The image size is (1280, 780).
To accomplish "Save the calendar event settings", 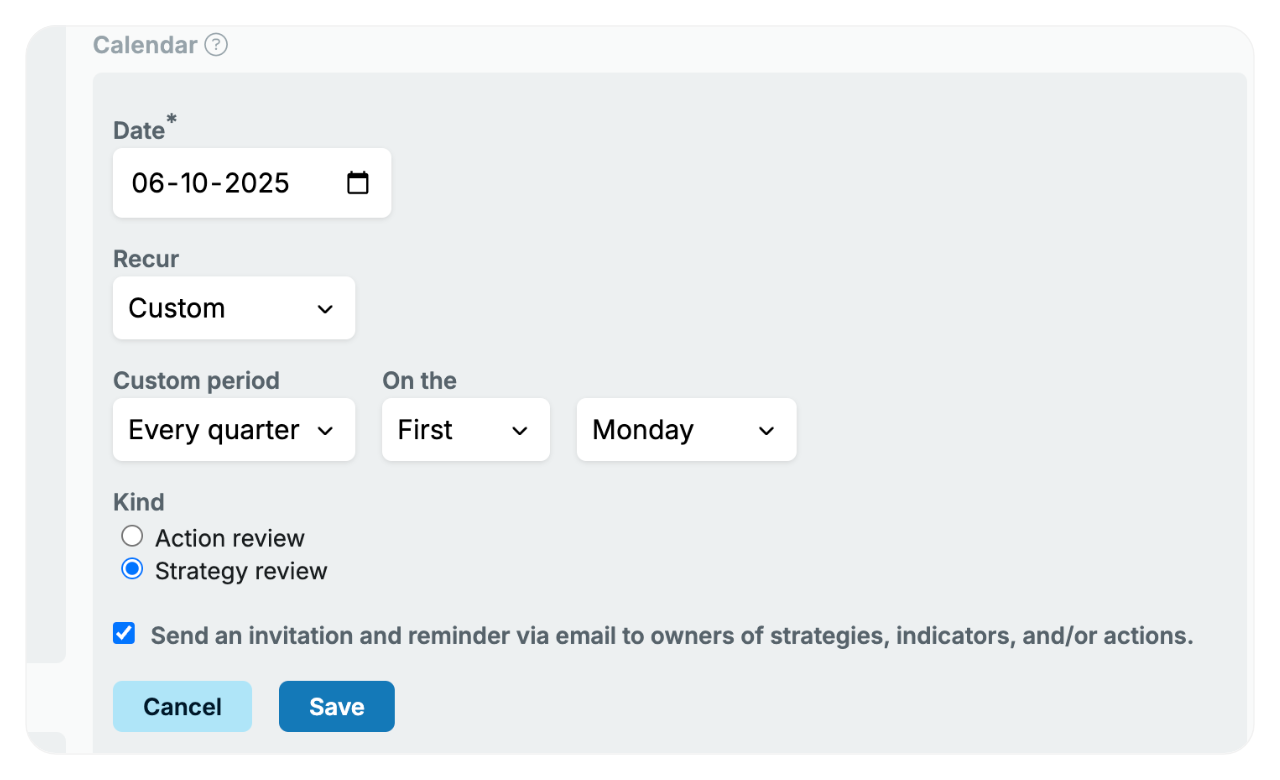I will click(x=336, y=706).
